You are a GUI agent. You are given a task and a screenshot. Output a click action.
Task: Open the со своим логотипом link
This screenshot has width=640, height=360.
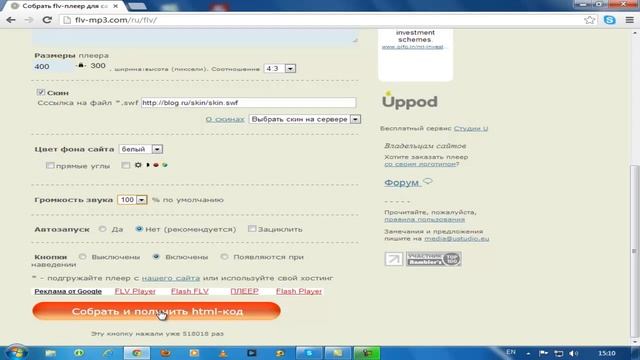click(420, 164)
